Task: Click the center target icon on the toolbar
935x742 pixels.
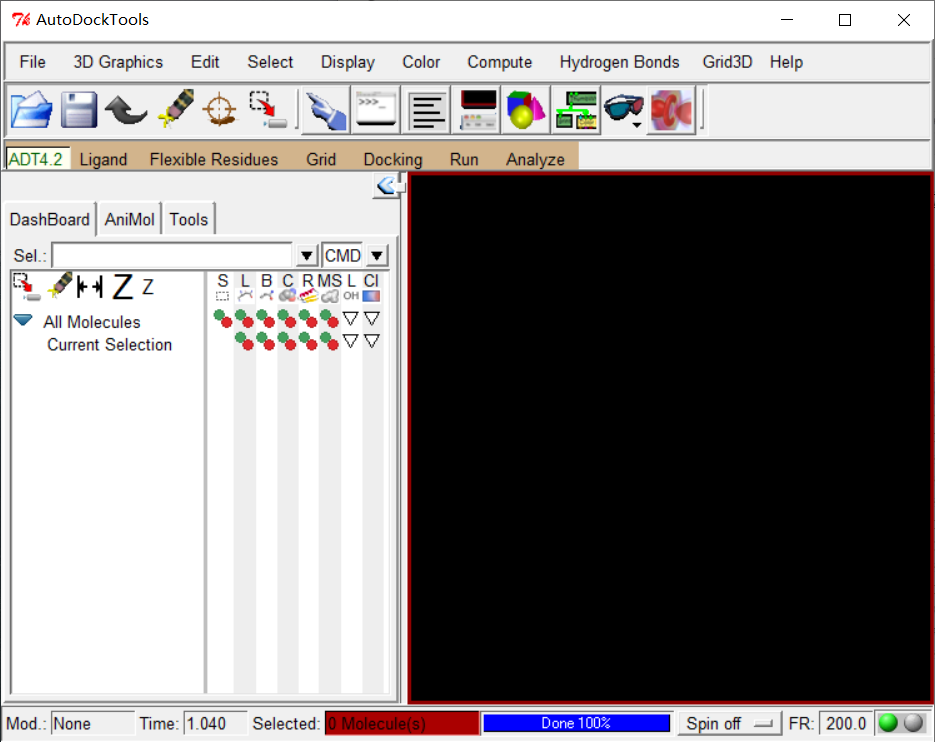Action: point(219,110)
